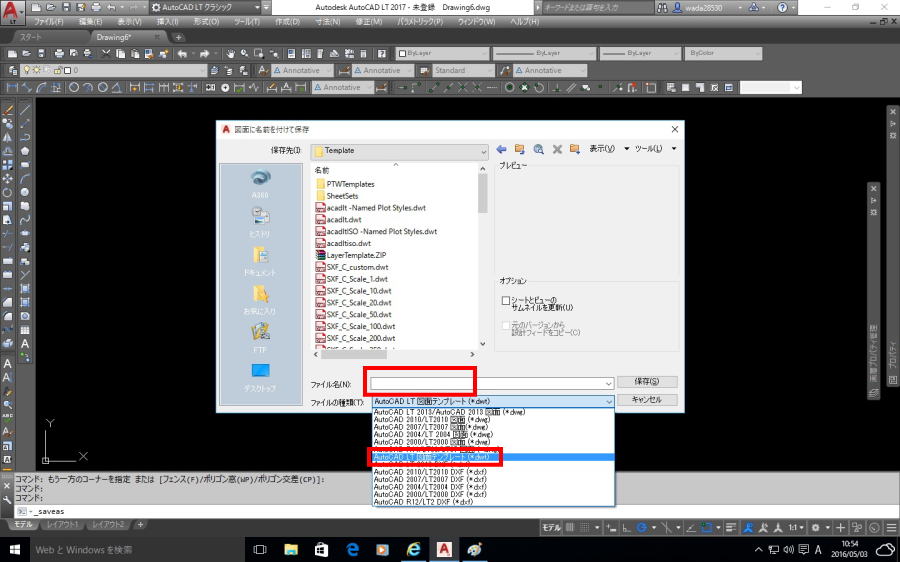Click the Undo arrow in standard toolbar

click(x=182, y=53)
